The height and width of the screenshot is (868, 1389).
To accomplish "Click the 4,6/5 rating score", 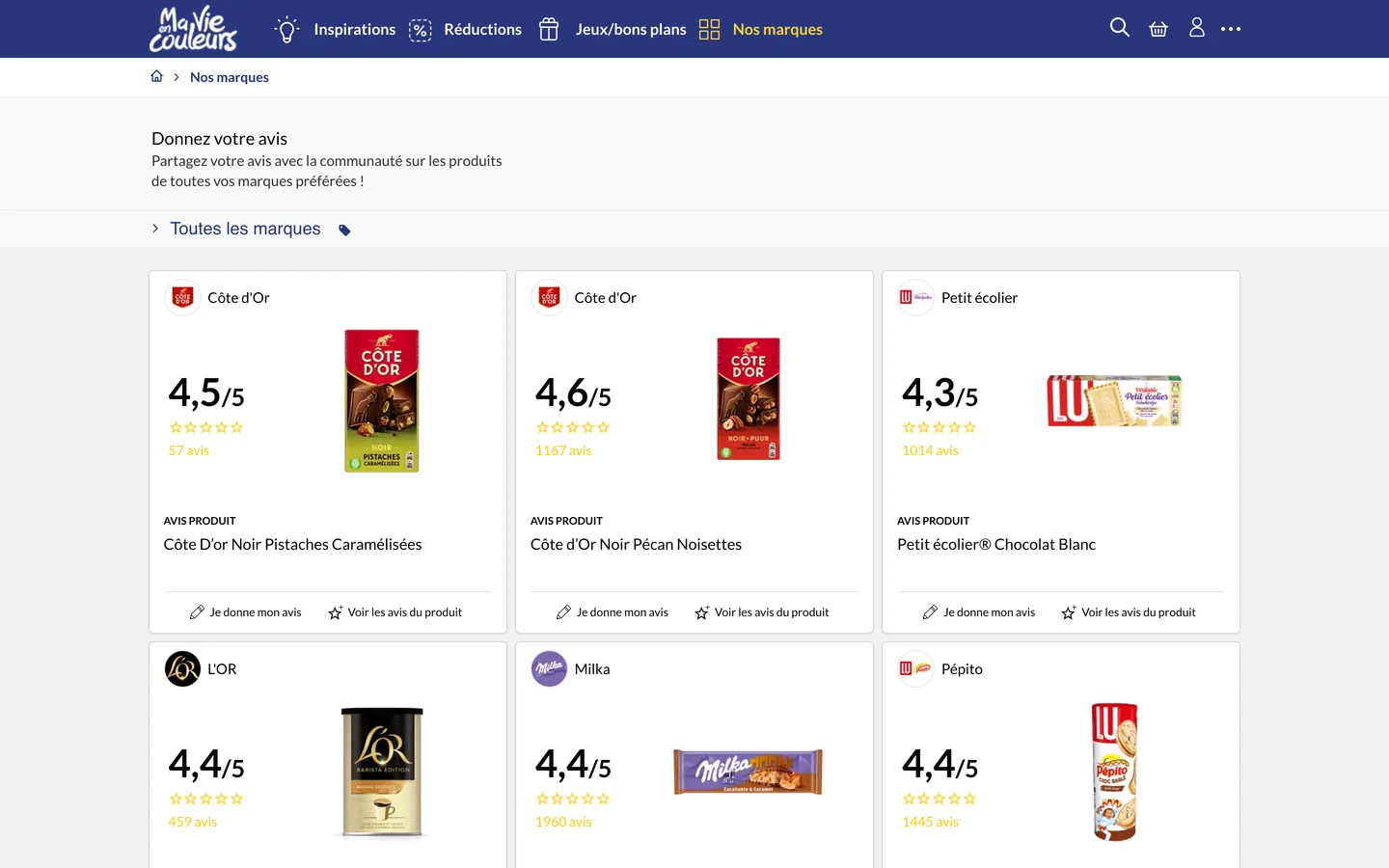I will click(573, 393).
